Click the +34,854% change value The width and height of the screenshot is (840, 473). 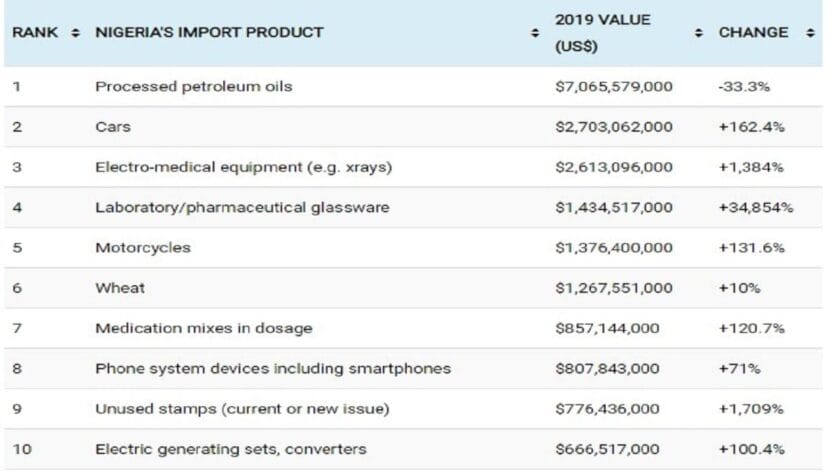pyautogui.click(x=755, y=208)
